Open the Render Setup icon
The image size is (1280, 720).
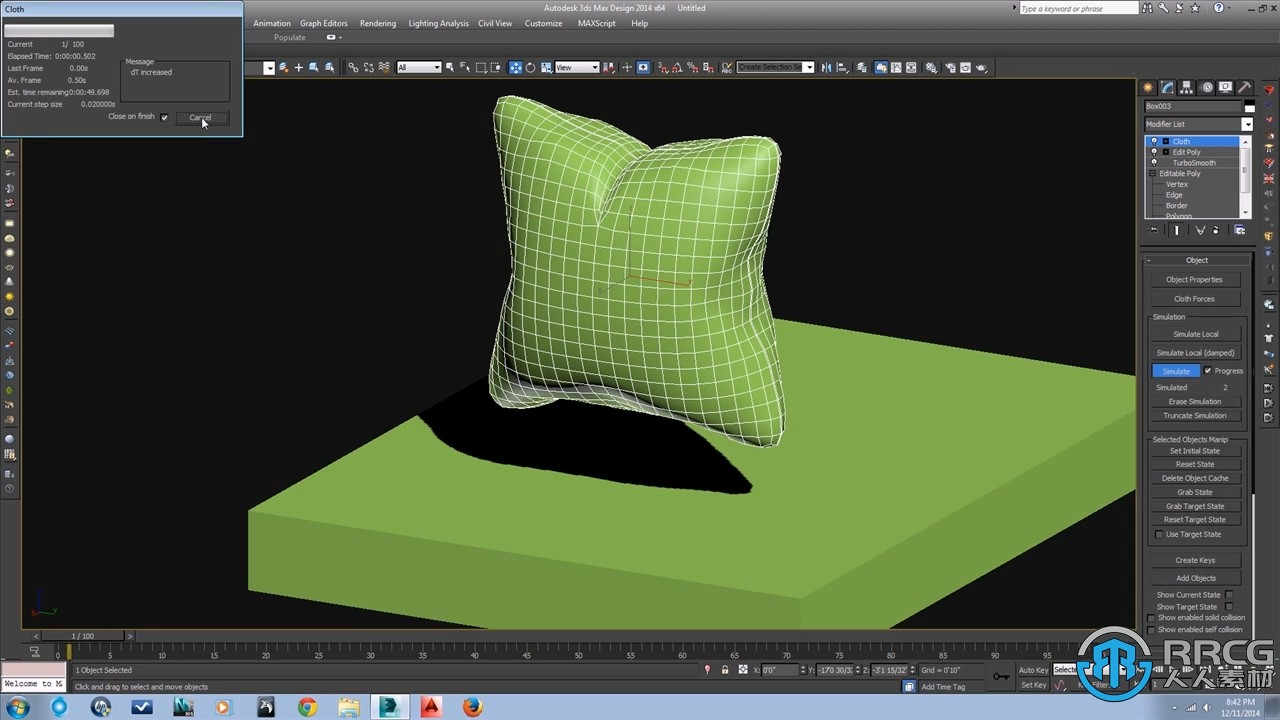coord(949,67)
